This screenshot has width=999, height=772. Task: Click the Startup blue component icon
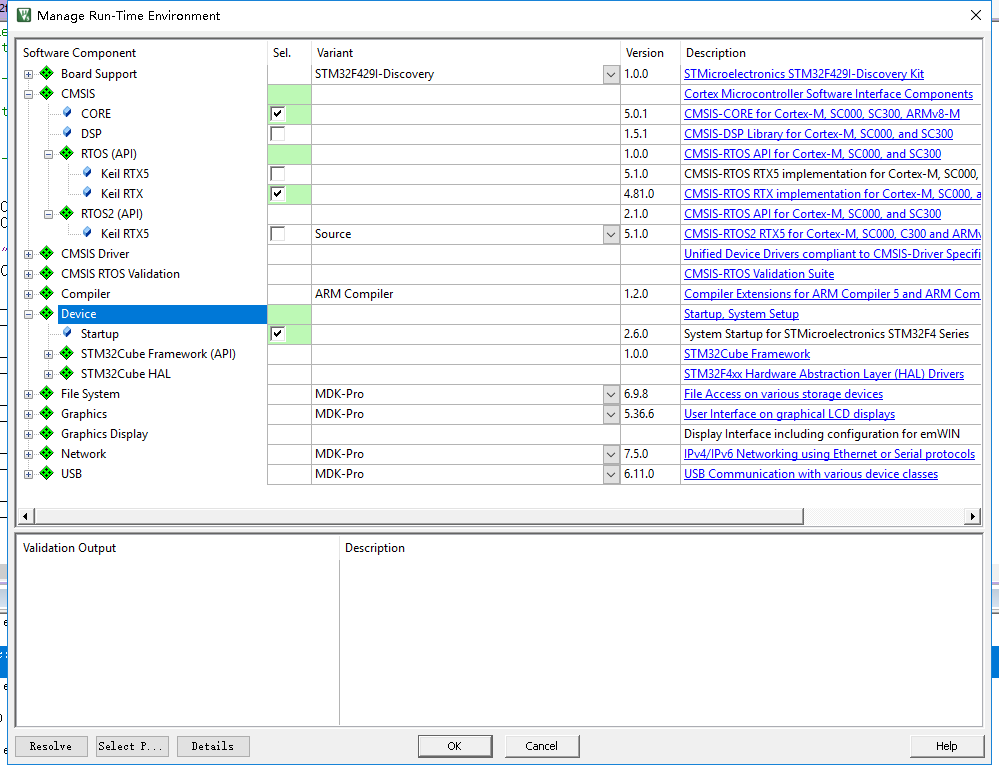(67, 332)
